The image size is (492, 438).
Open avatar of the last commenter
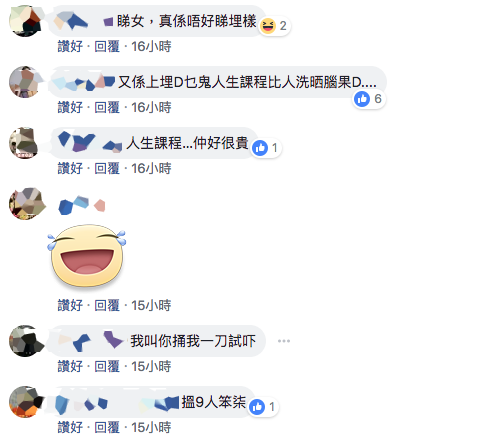25,402
